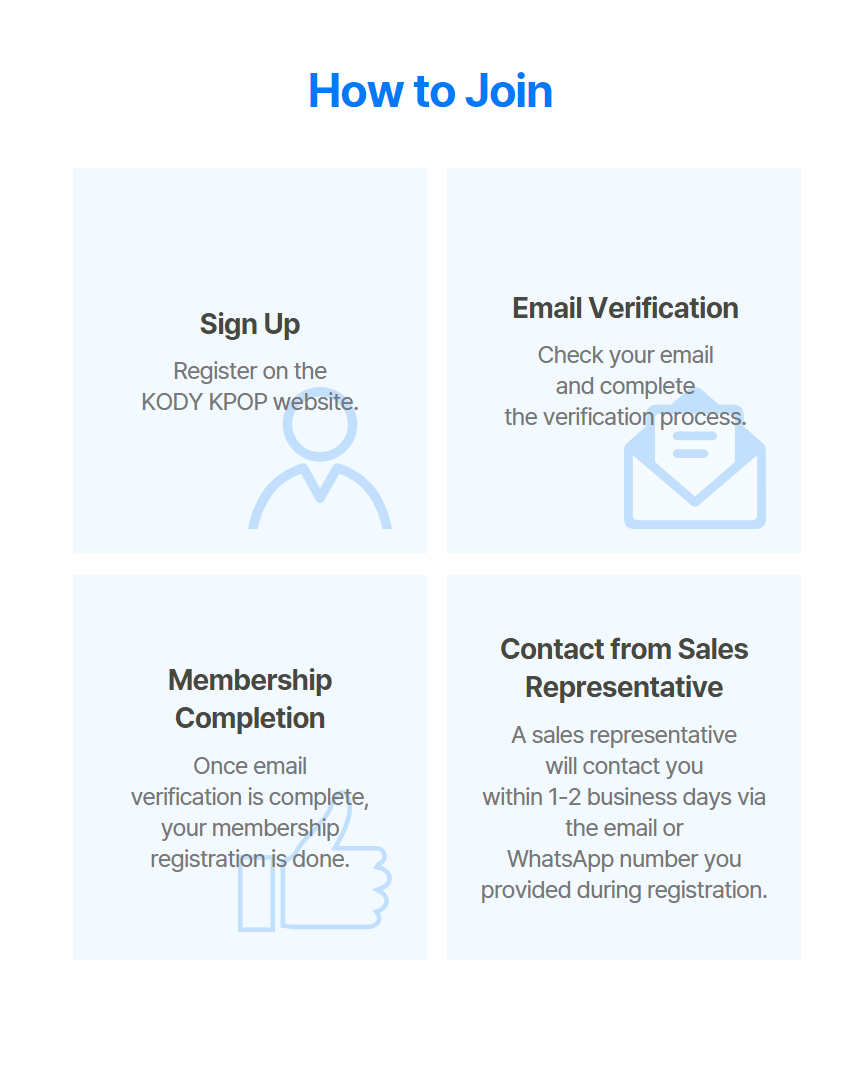Click Contact from Sales Representative heading
This screenshot has height=1080, width=860.
point(625,668)
